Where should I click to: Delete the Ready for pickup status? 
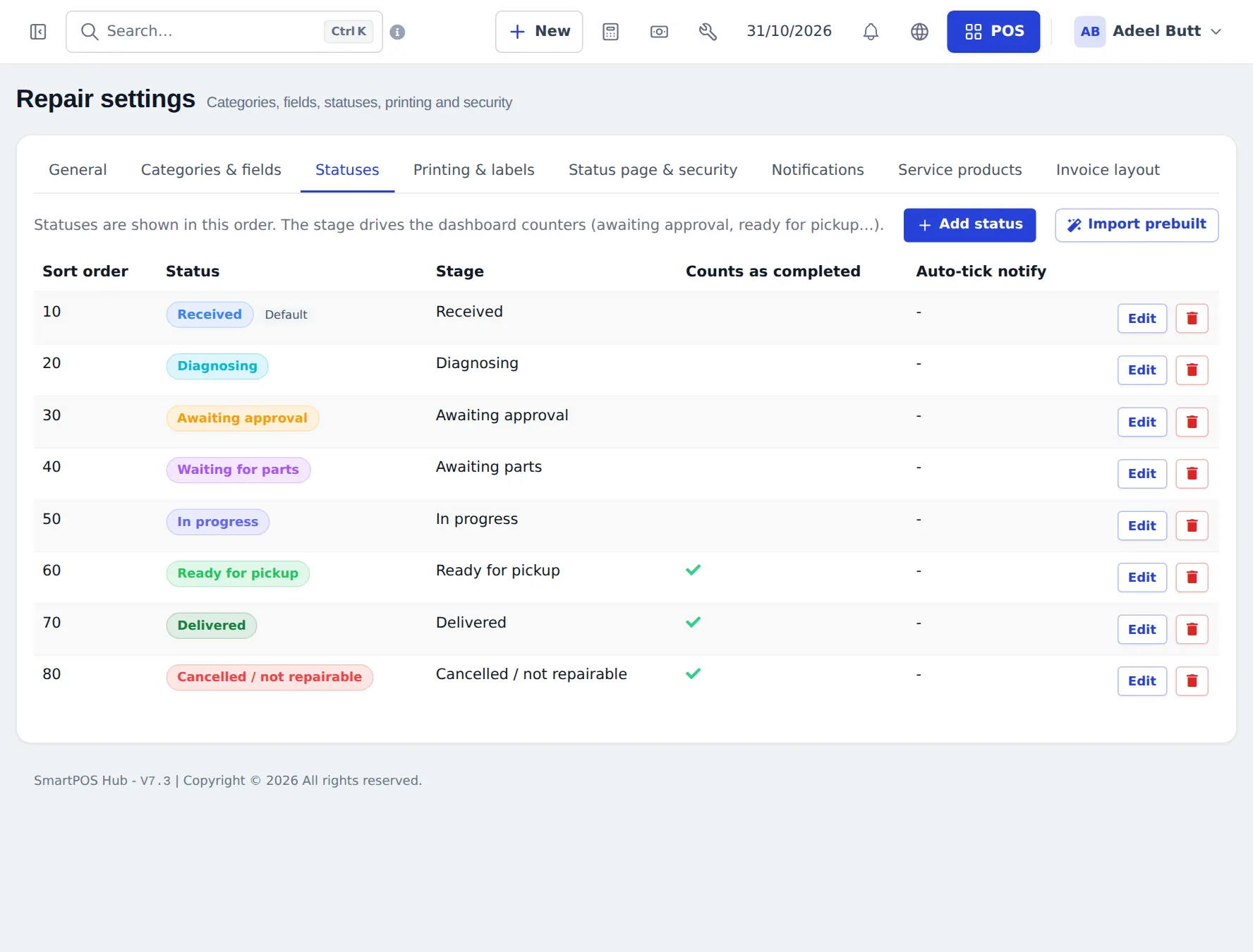[1192, 578]
